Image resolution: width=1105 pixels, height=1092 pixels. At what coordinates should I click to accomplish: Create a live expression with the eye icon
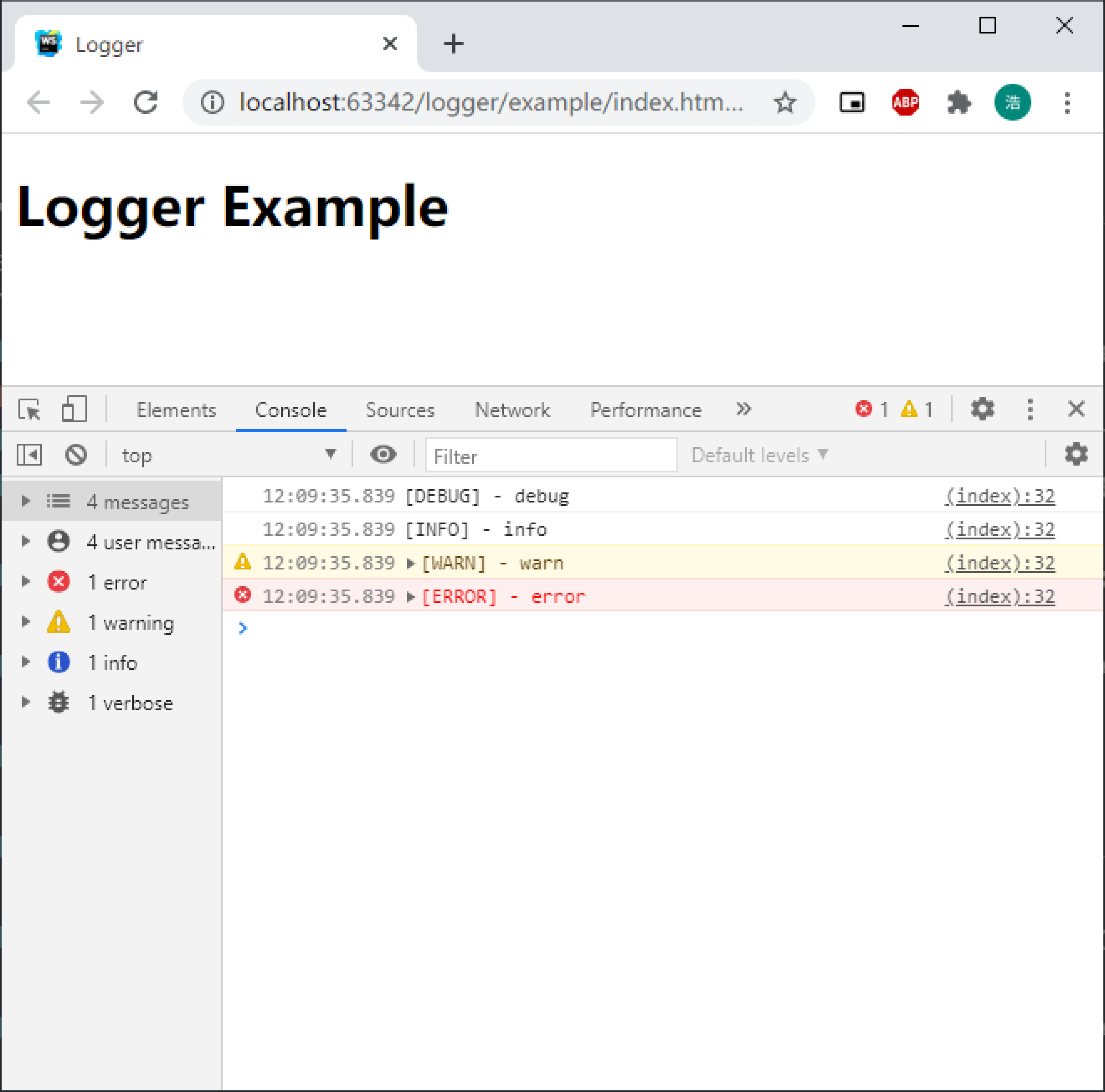(383, 454)
